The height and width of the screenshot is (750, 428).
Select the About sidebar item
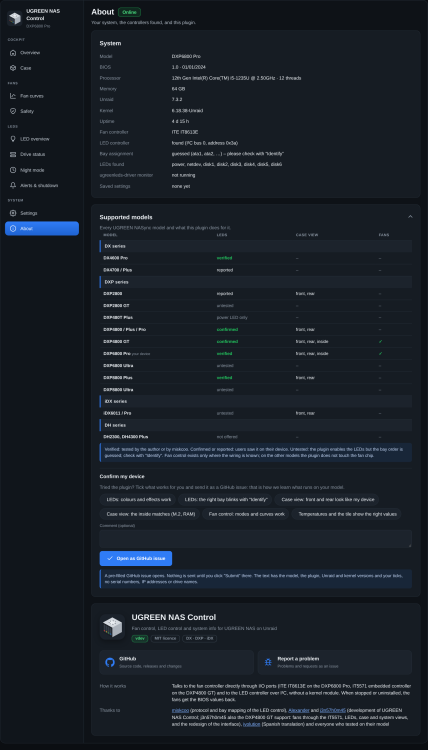point(42,228)
